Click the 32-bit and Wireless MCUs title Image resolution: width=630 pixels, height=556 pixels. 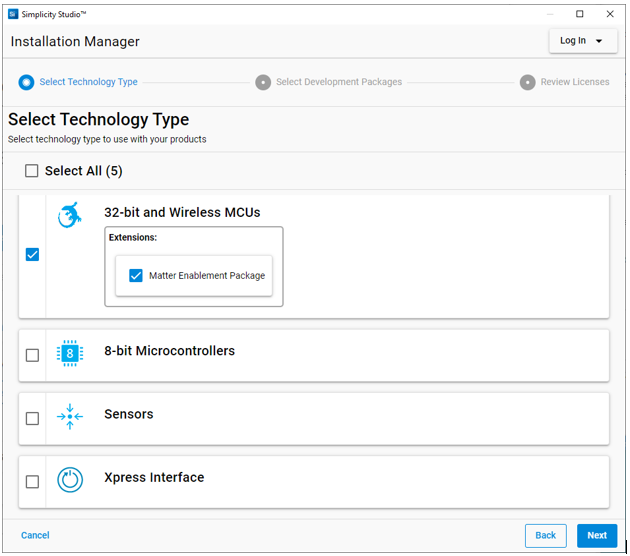click(x=182, y=212)
